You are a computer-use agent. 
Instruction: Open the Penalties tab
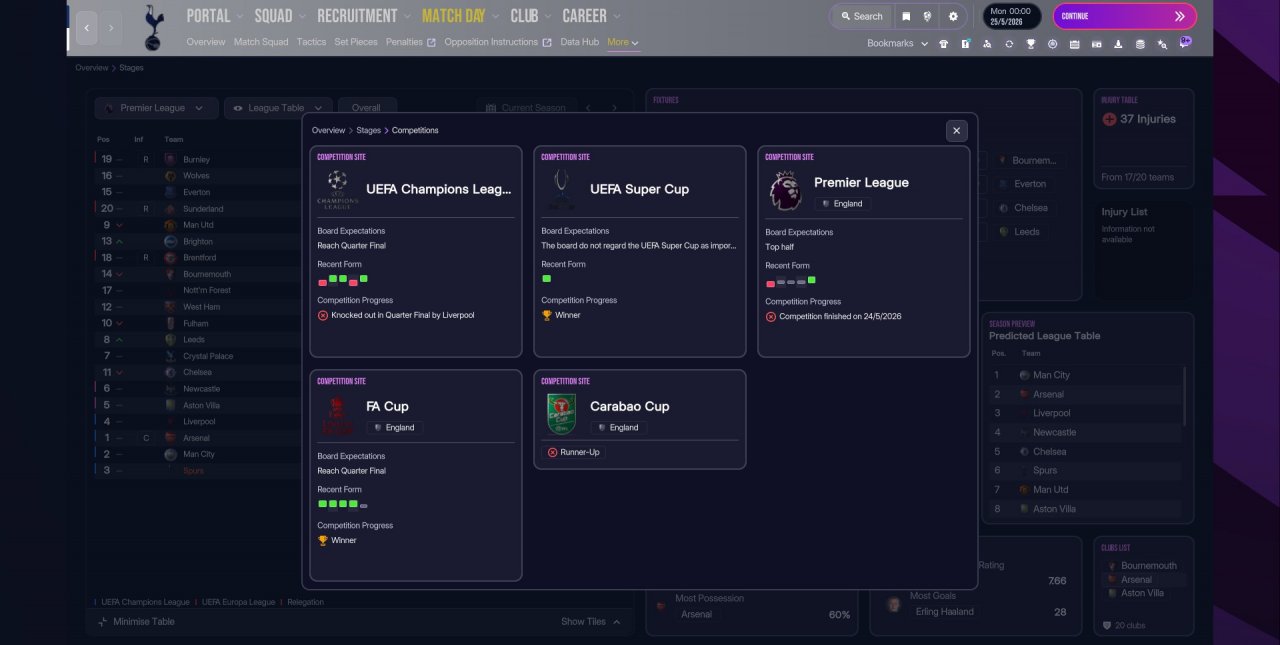coord(411,42)
